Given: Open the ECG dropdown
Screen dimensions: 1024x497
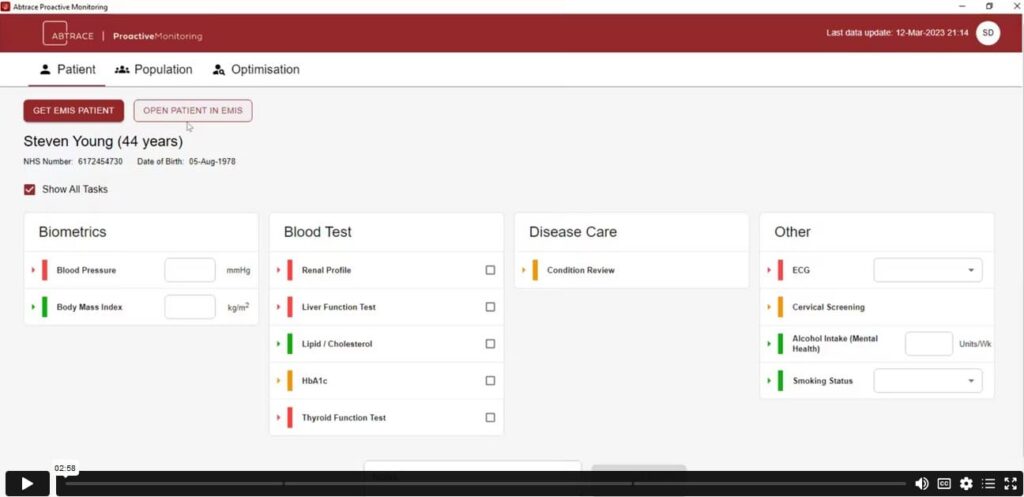Looking at the screenshot, I should tap(928, 270).
